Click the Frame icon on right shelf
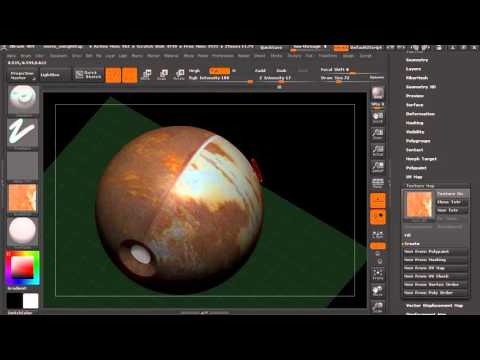 click(x=378, y=274)
